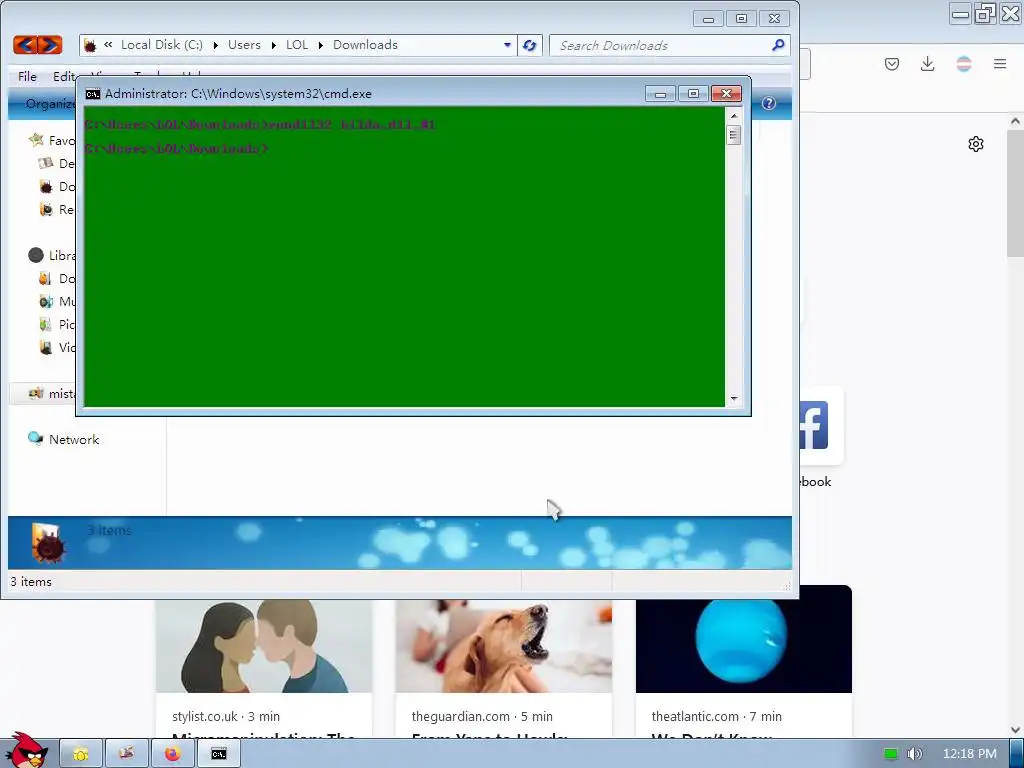The image size is (1024, 768).
Task: Open Explorer help with question mark icon
Action: coord(769,103)
